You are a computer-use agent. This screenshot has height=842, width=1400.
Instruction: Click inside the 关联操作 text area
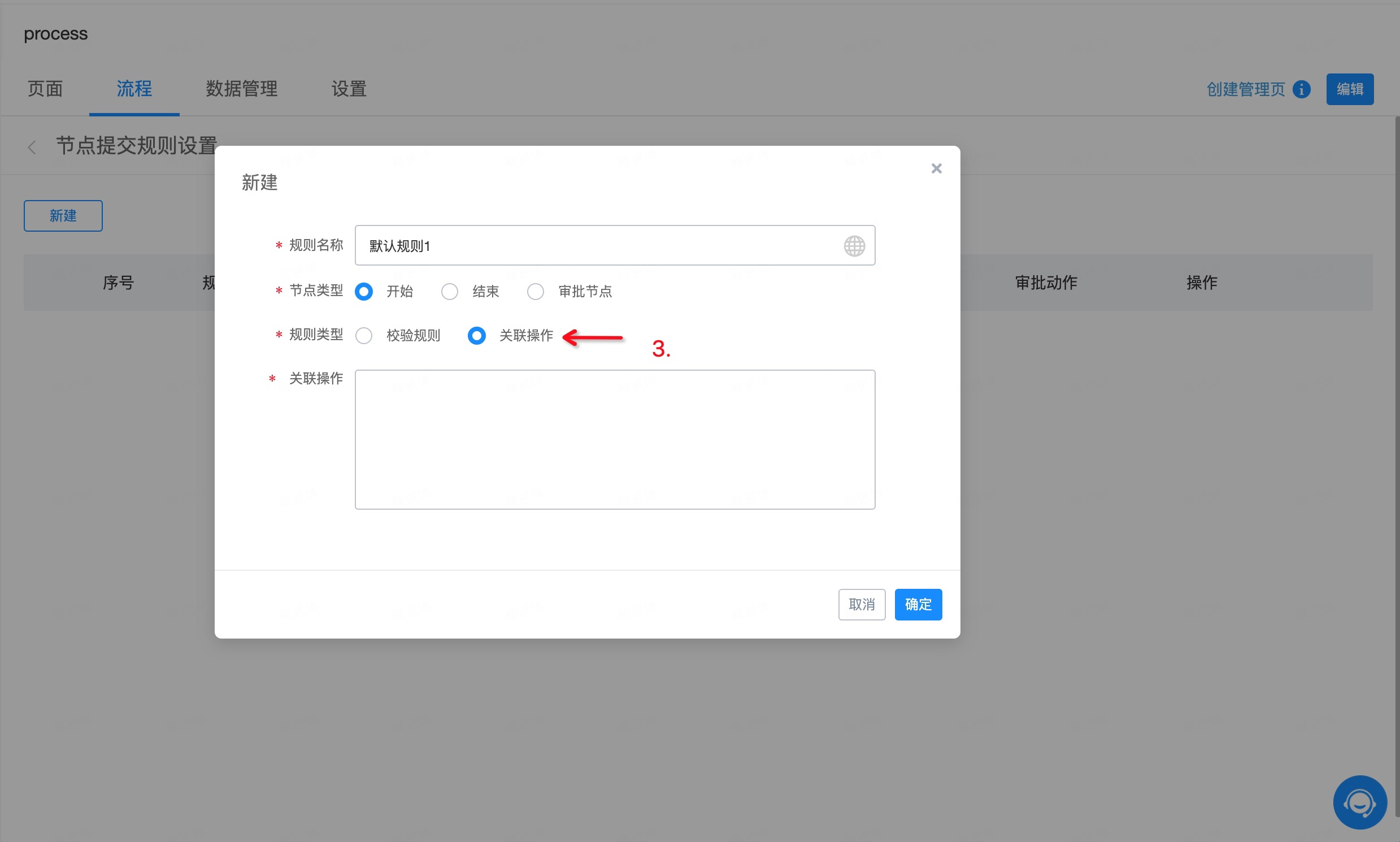(615, 440)
